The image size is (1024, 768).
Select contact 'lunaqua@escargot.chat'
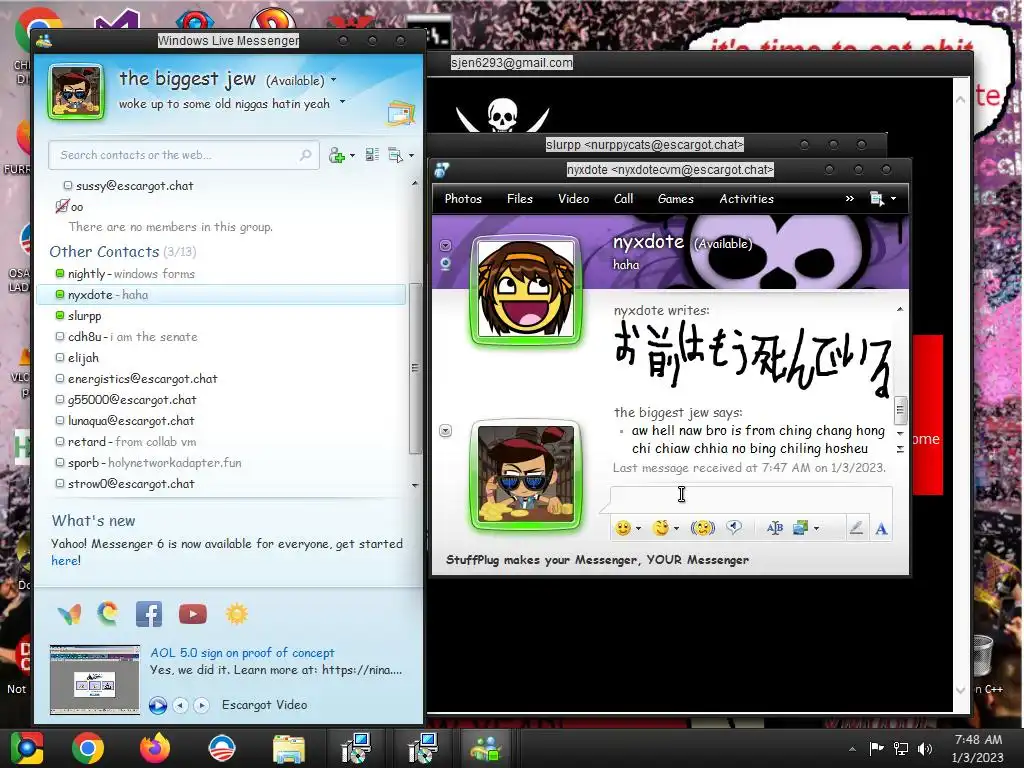221,421
